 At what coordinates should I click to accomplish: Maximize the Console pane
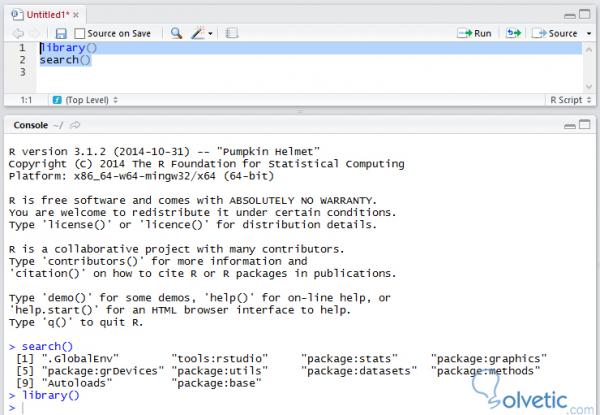pyautogui.click(x=584, y=125)
